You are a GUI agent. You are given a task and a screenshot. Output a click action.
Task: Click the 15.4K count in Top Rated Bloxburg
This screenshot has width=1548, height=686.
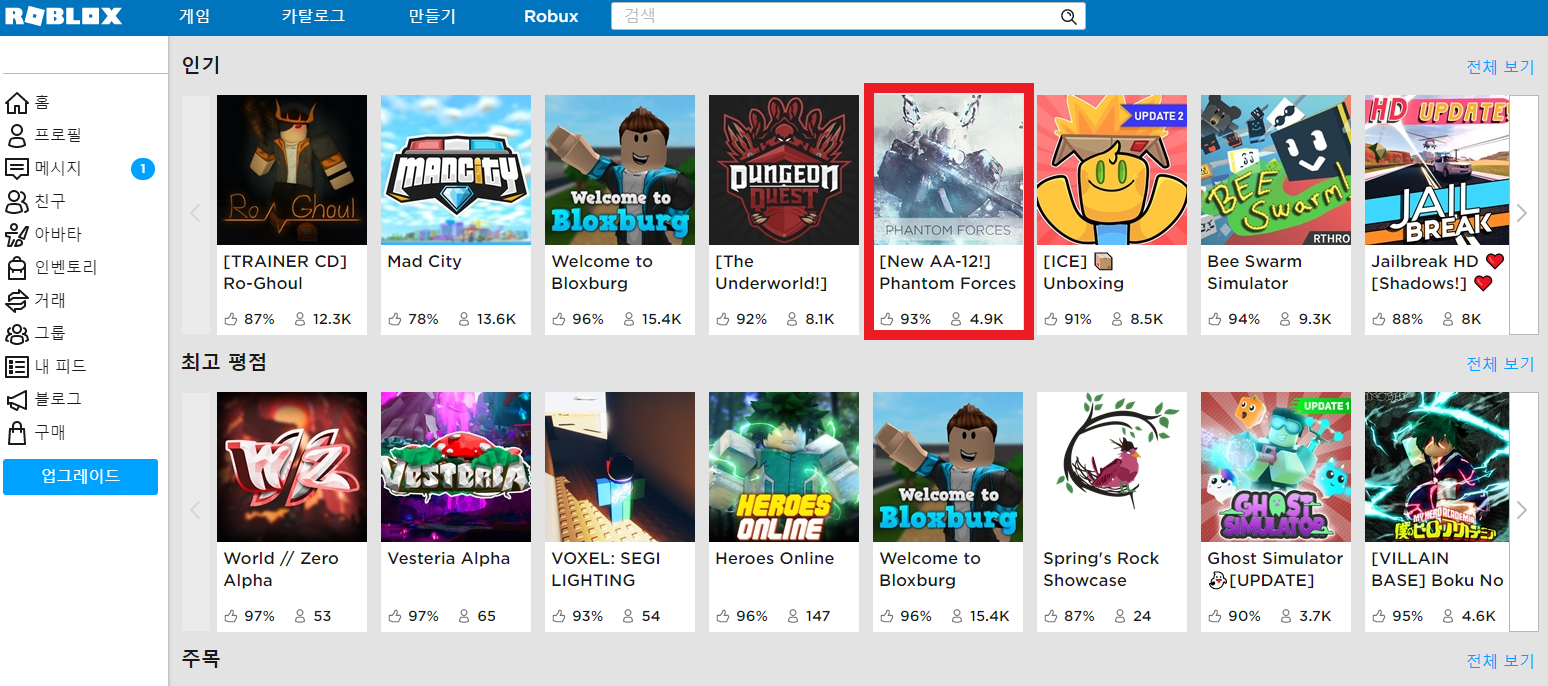pyautogui.click(x=989, y=616)
